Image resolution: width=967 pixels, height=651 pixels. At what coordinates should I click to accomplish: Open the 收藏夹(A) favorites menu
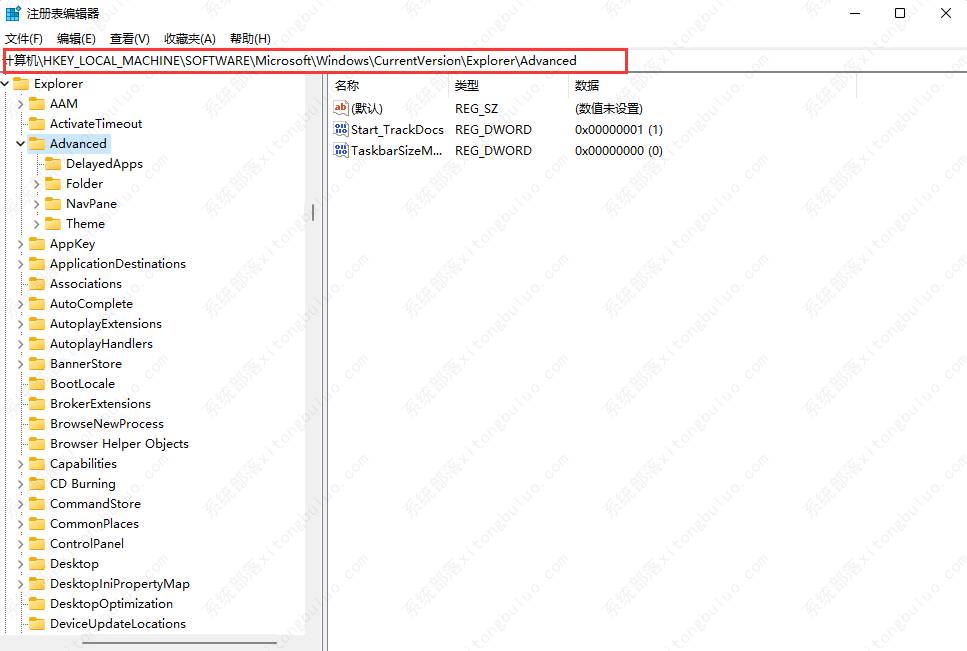(x=189, y=38)
